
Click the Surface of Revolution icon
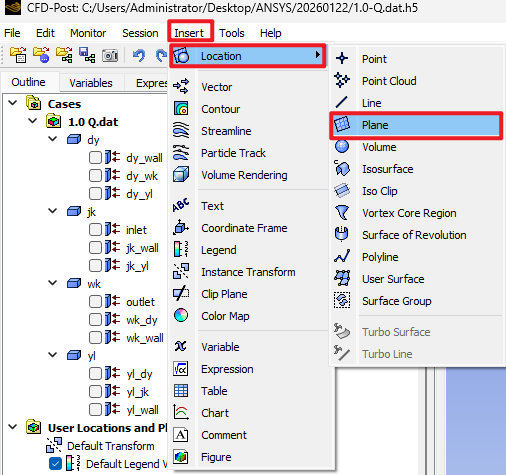(x=342, y=234)
